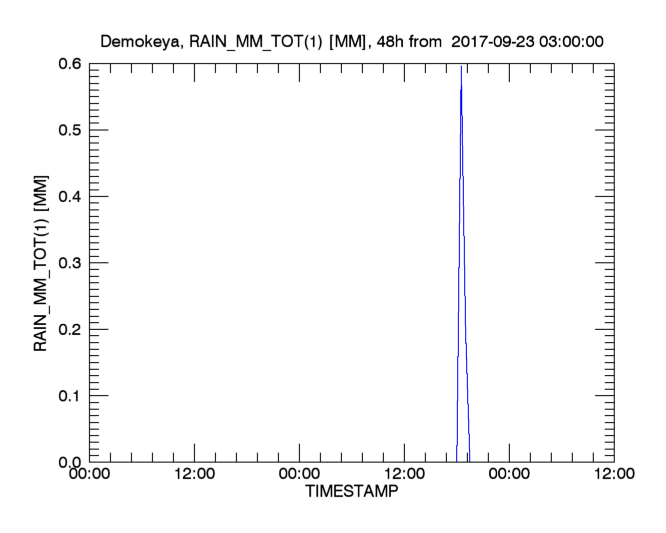Screen dimensions: 666x533
Task: Click the 0.1 y-axis tick label
Action: pyautogui.click(x=70, y=395)
